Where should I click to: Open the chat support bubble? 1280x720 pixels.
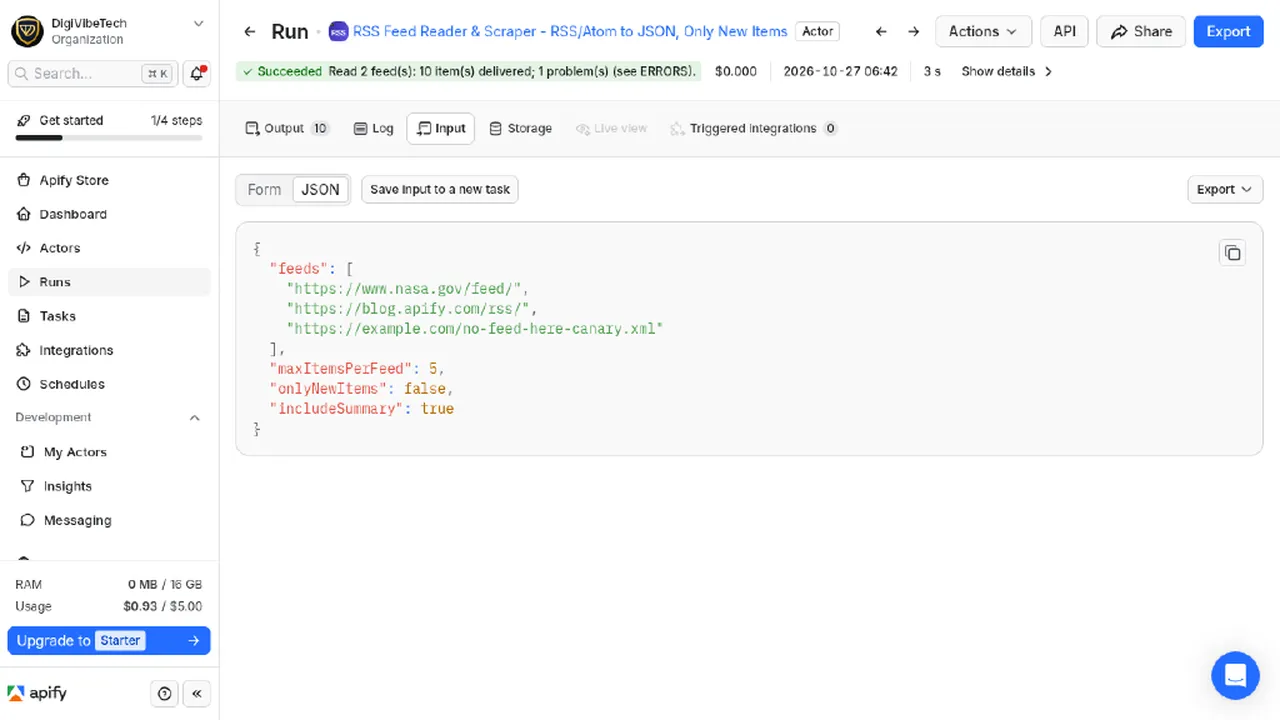point(1235,675)
